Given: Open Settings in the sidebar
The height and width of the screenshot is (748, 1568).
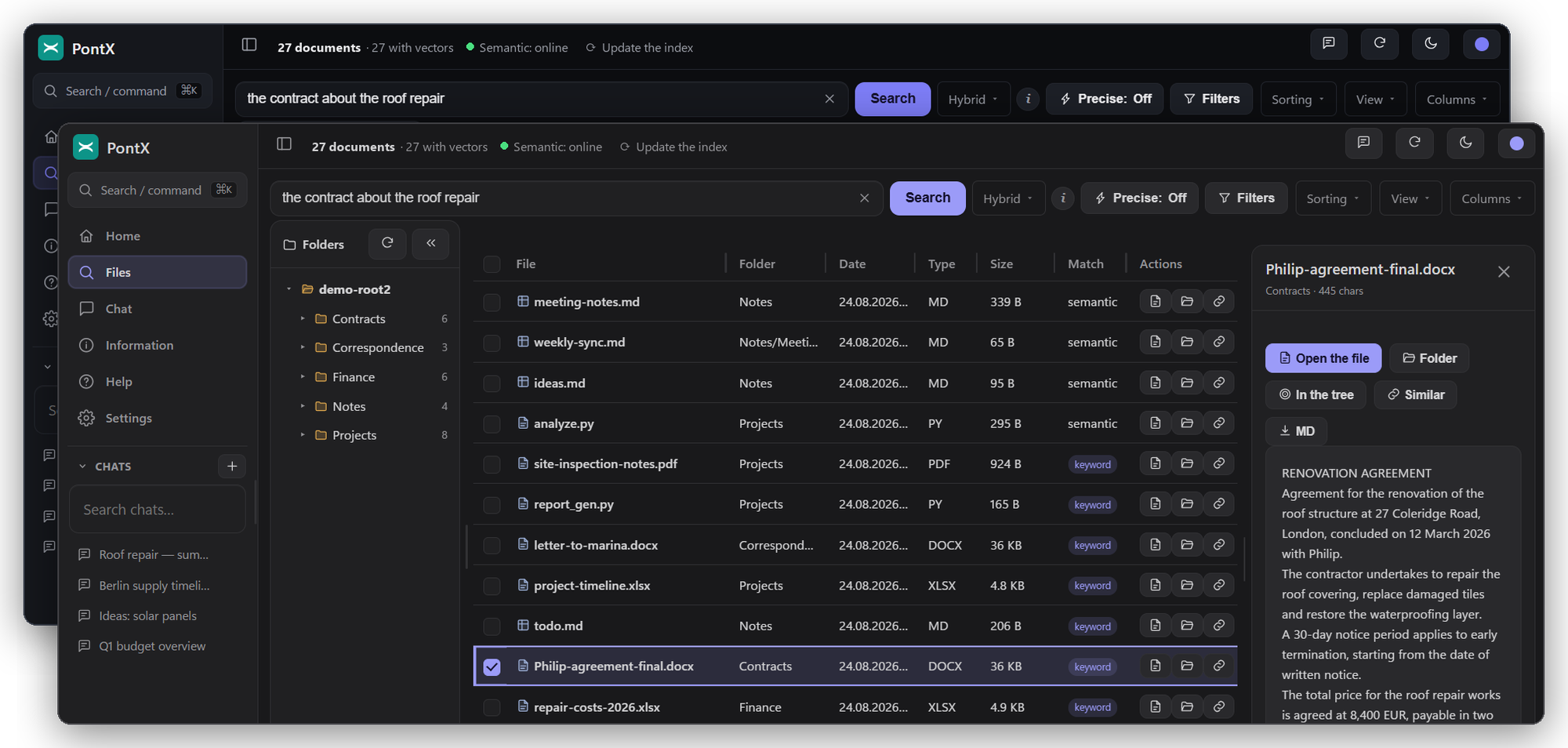Looking at the screenshot, I should point(158,418).
